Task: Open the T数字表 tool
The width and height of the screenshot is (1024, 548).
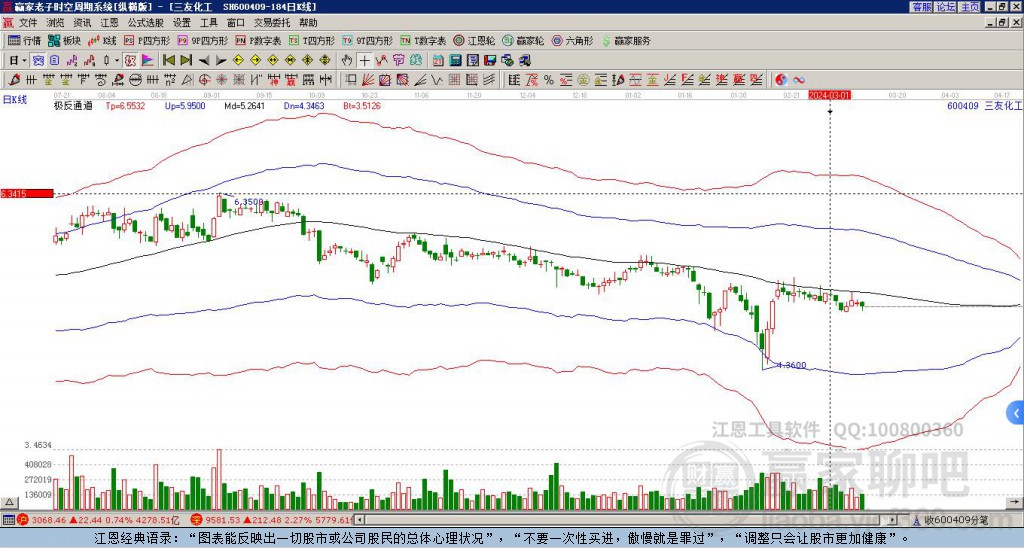Action: tap(423, 40)
